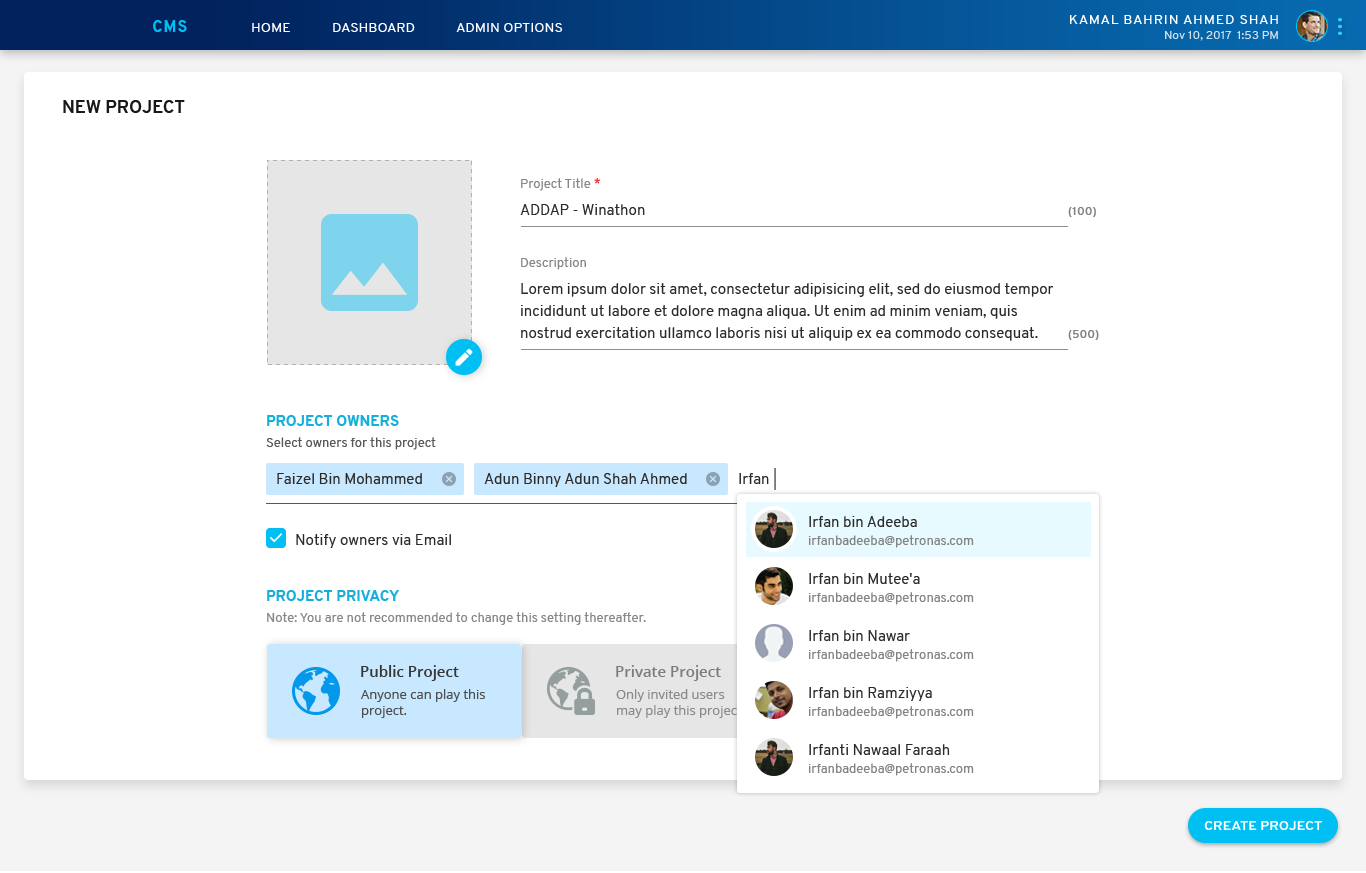The image size is (1366, 873).
Task: Uncheck Notify owners via Email
Action: coord(276,539)
